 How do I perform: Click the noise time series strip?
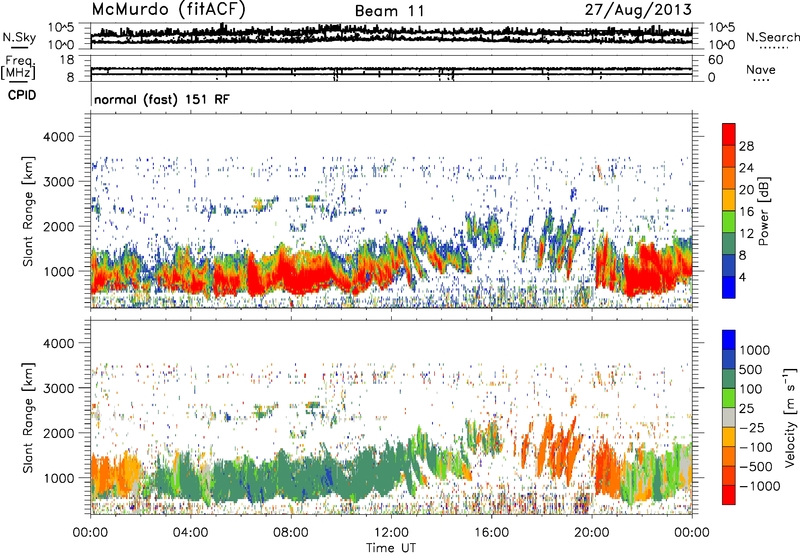point(391,36)
